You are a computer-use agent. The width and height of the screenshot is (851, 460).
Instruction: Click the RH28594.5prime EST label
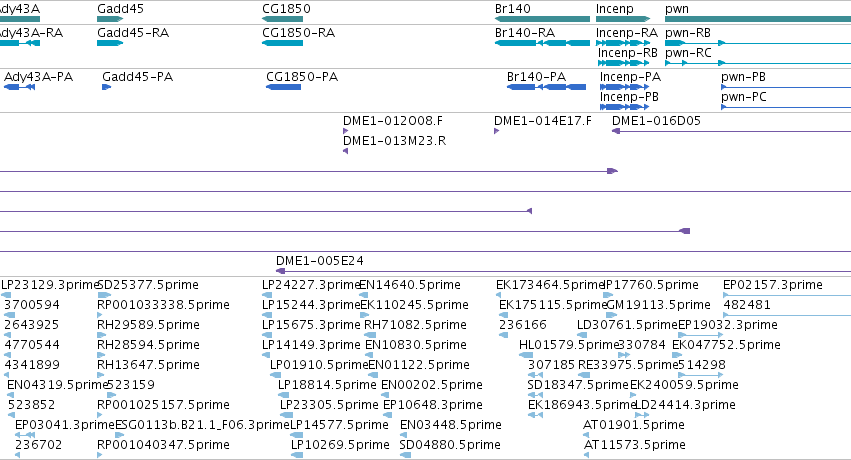point(148,345)
